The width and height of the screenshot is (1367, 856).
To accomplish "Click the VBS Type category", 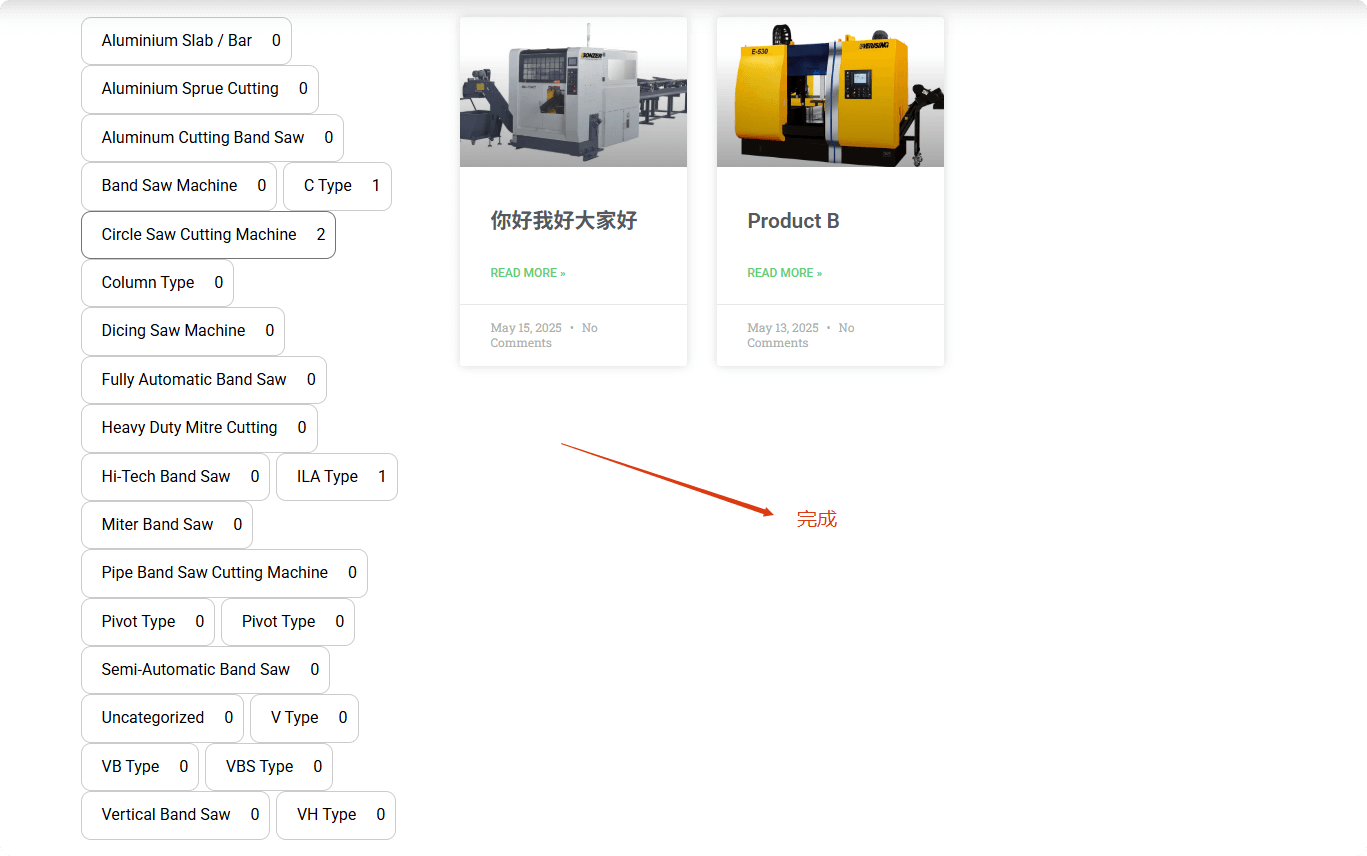I will 269,767.
